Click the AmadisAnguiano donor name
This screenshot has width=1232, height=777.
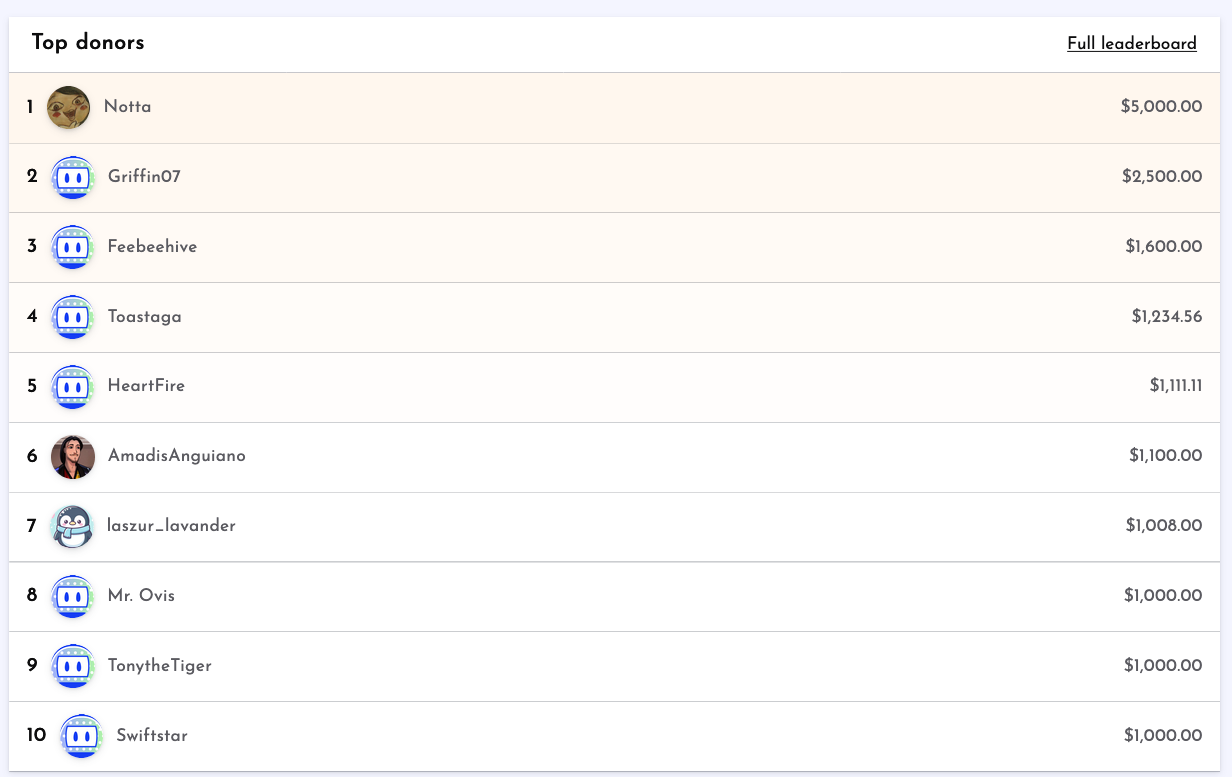(176, 456)
